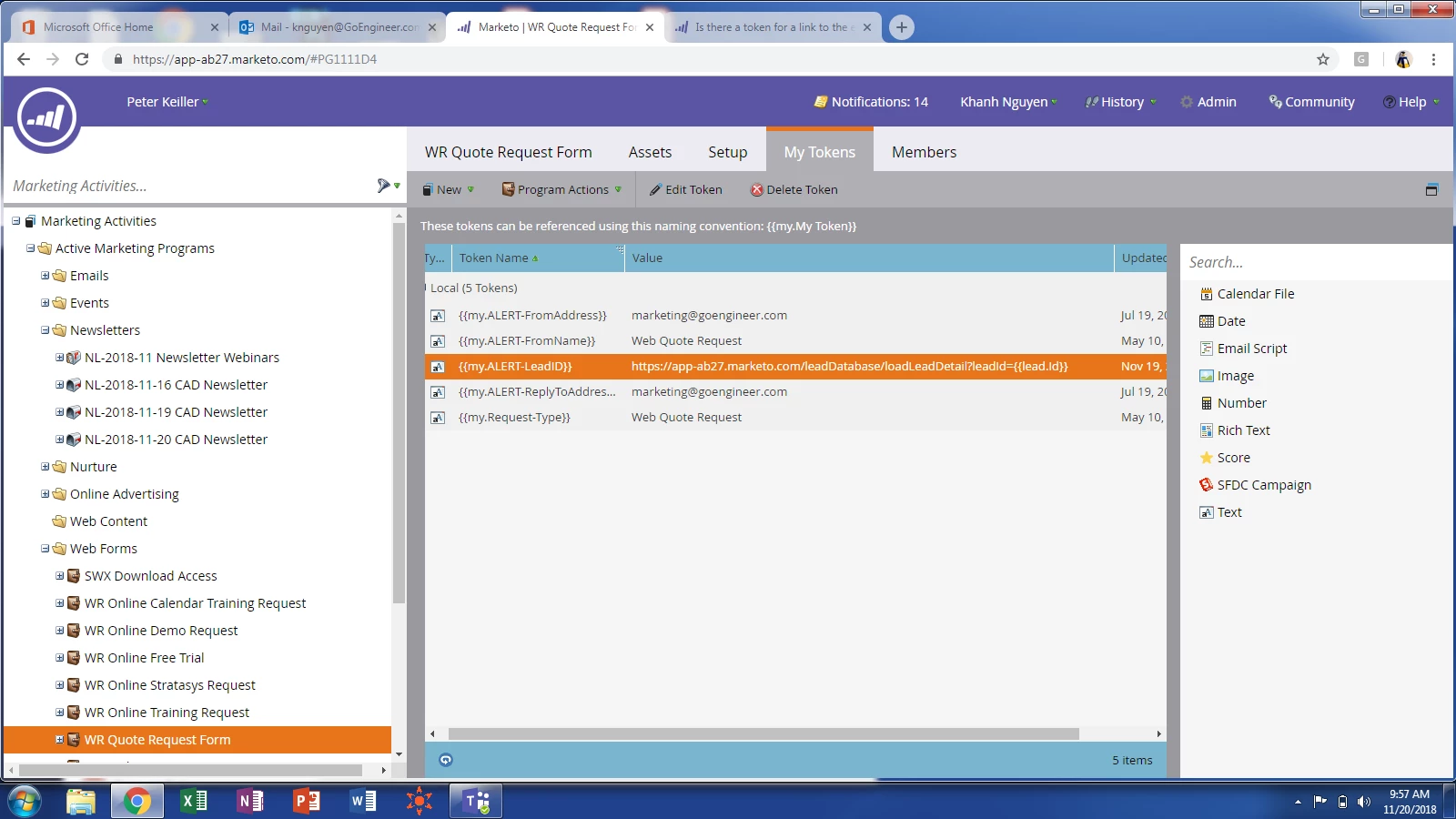
Task: Expand the WR Online Demo Request program
Action: (59, 631)
